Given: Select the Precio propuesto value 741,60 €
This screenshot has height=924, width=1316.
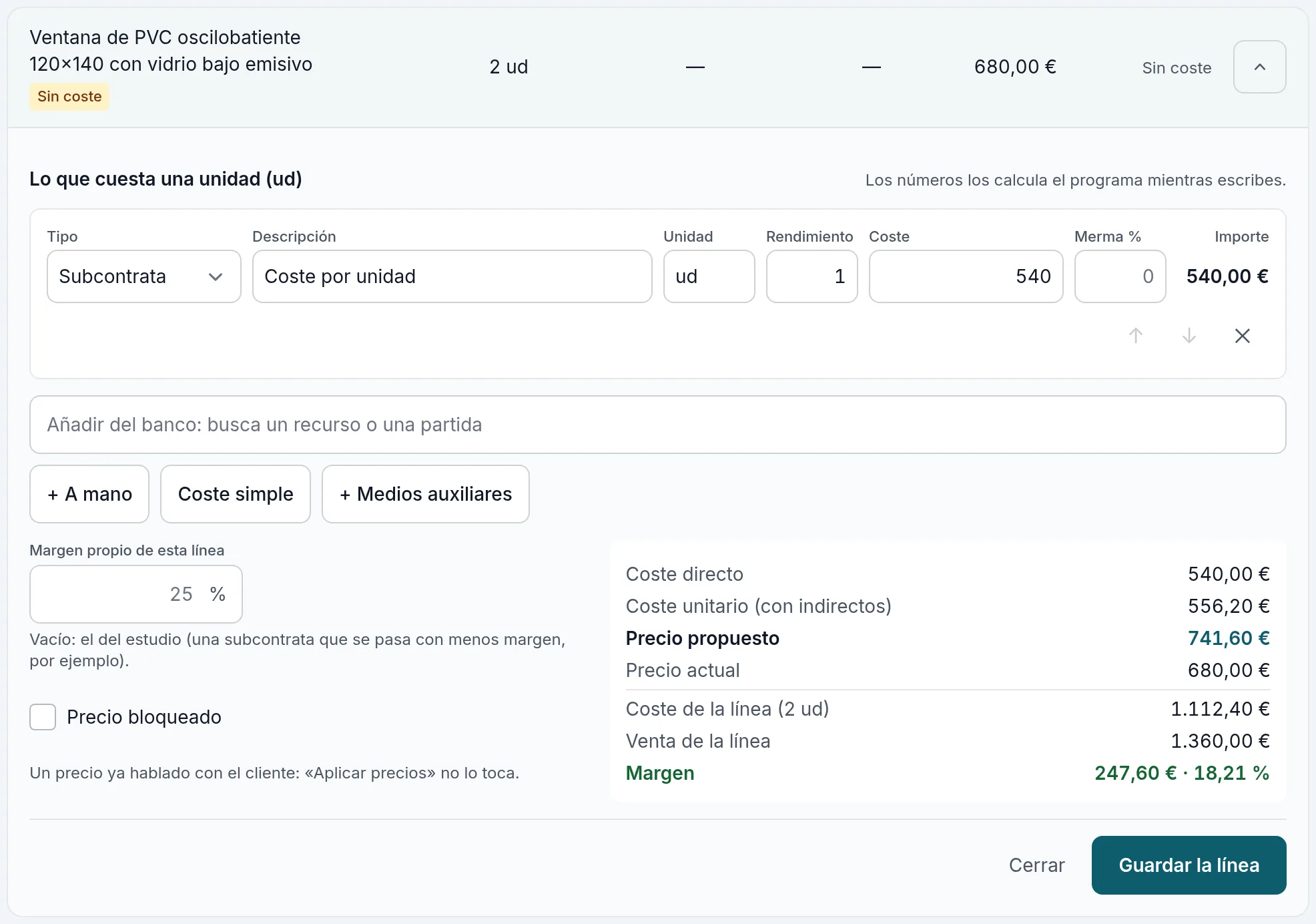Looking at the screenshot, I should (1229, 638).
